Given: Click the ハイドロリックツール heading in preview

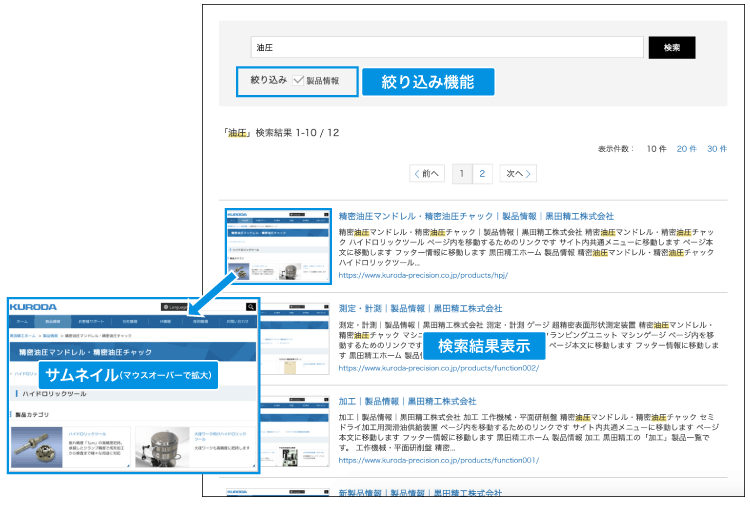Looking at the screenshot, I should [x=54, y=394].
